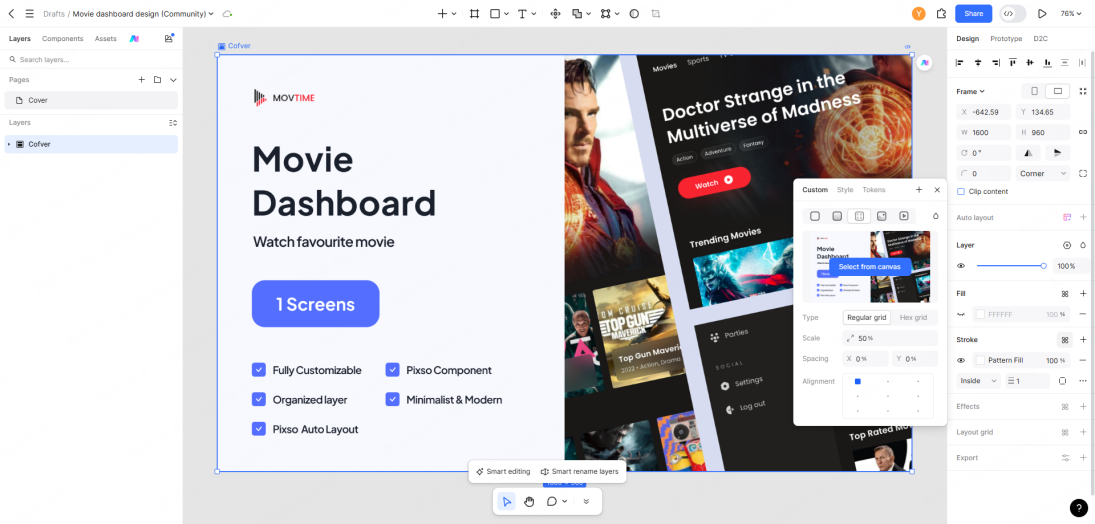Expand the bottom toolbar chevrons
The width and height of the screenshot is (1095, 524).
click(586, 501)
